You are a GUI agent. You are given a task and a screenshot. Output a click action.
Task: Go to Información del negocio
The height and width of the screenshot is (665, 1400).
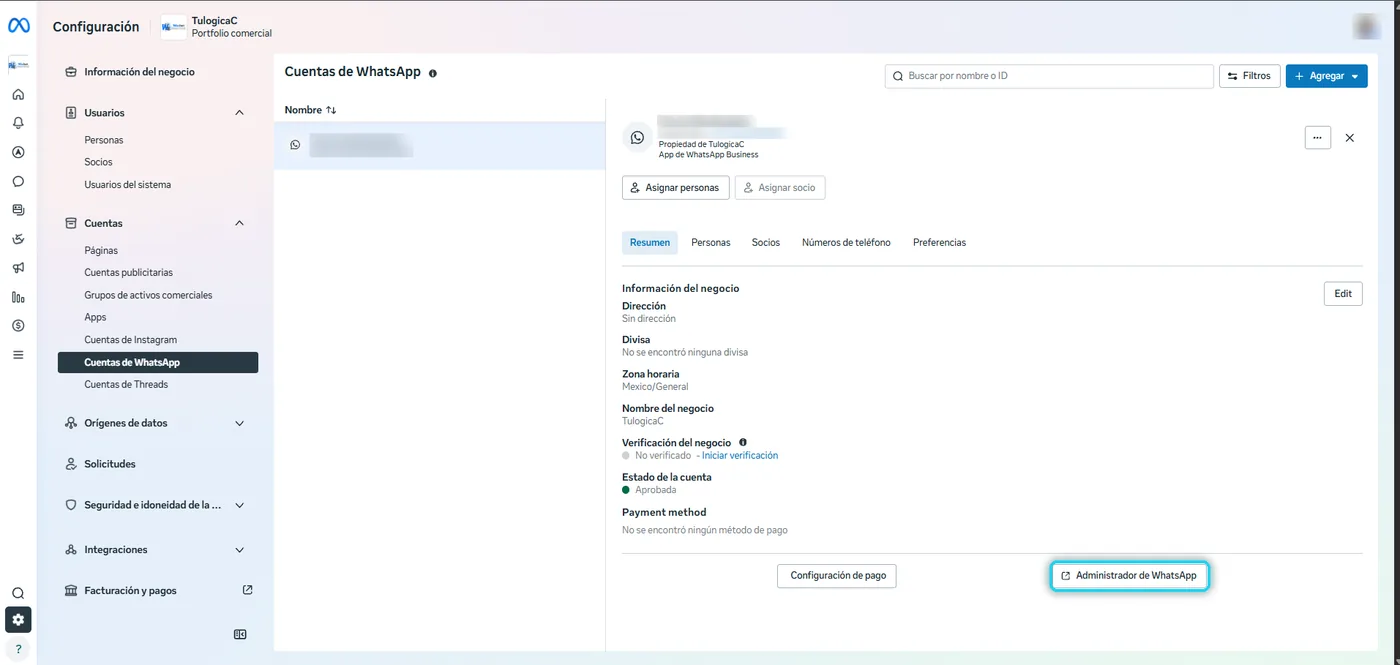[139, 72]
